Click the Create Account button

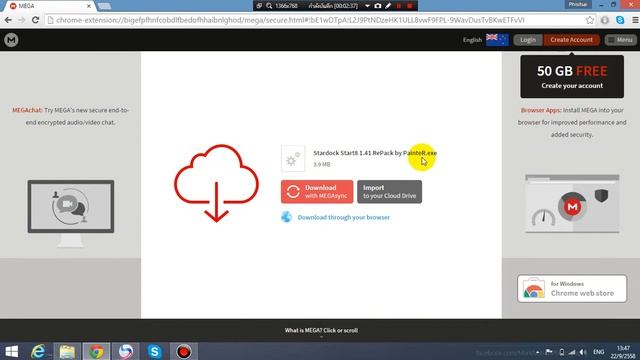tap(571, 40)
